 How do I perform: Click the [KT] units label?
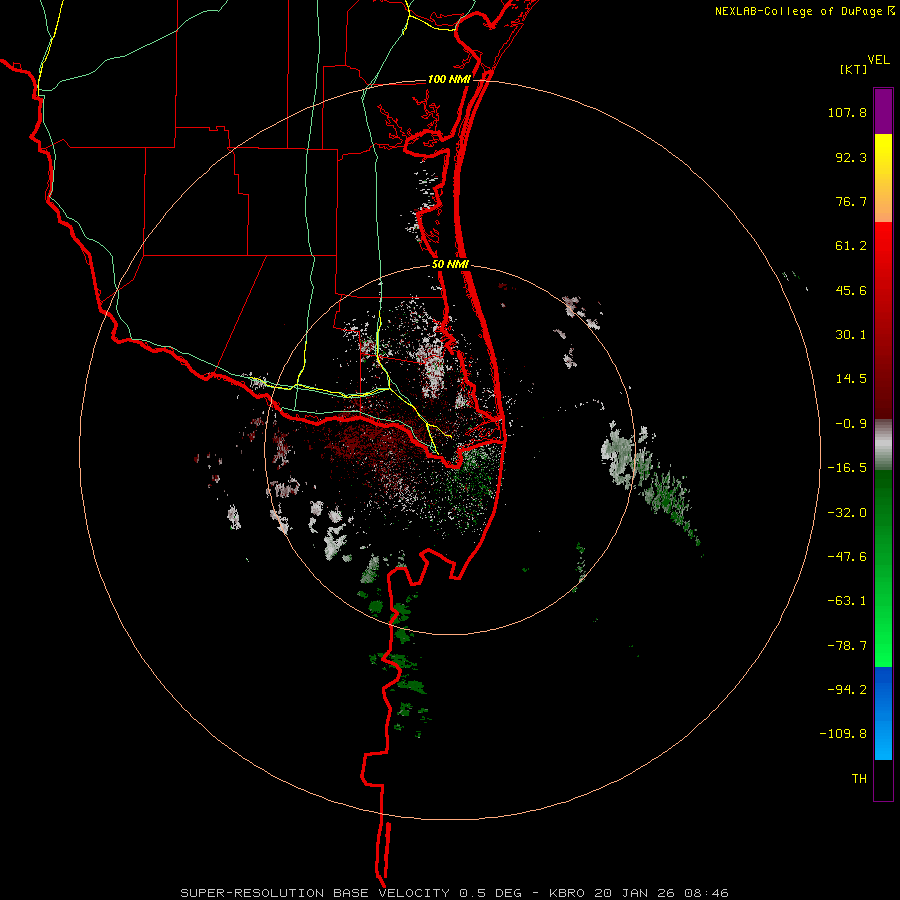tap(853, 69)
